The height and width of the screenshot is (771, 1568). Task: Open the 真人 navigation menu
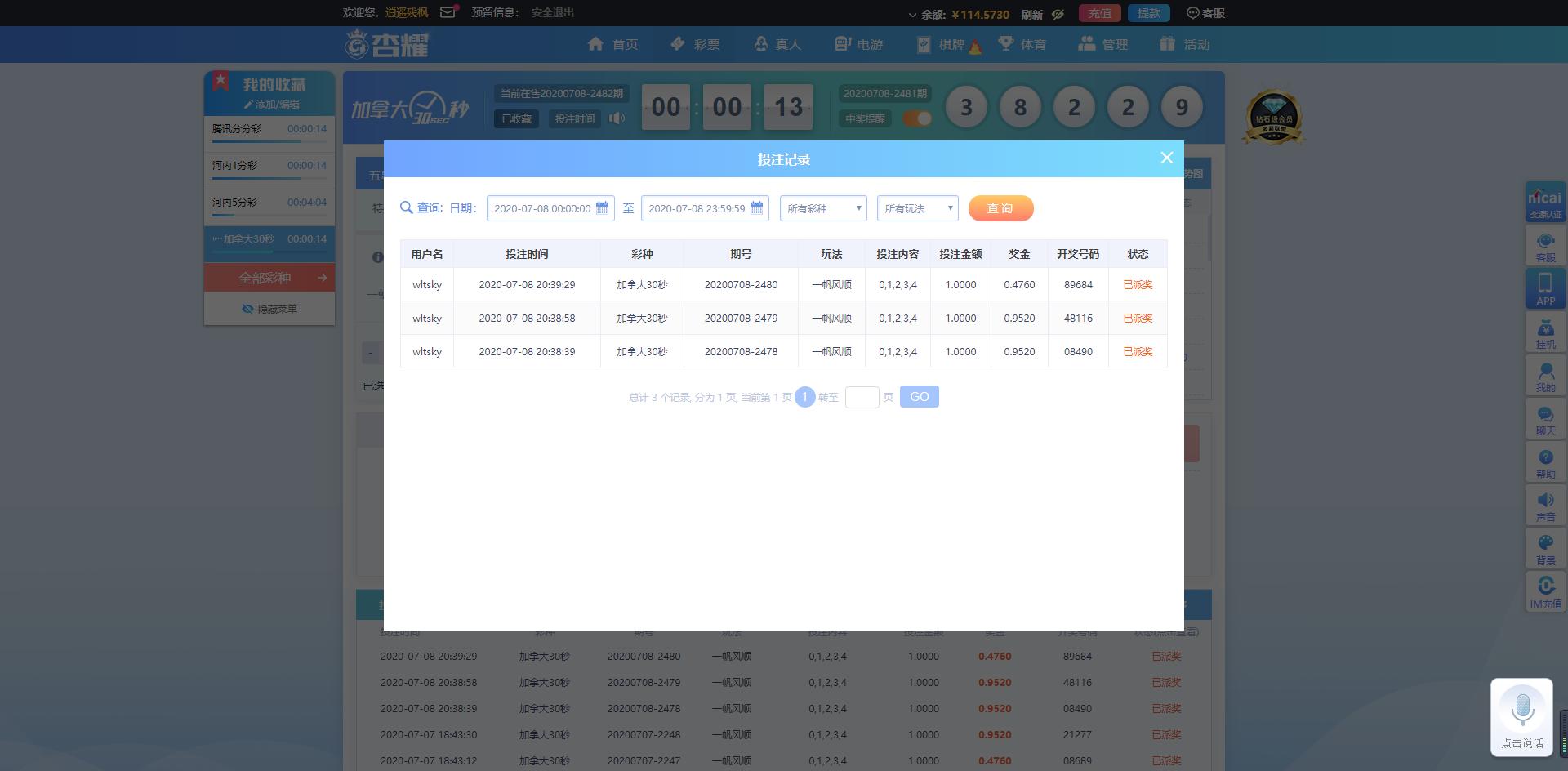click(777, 44)
